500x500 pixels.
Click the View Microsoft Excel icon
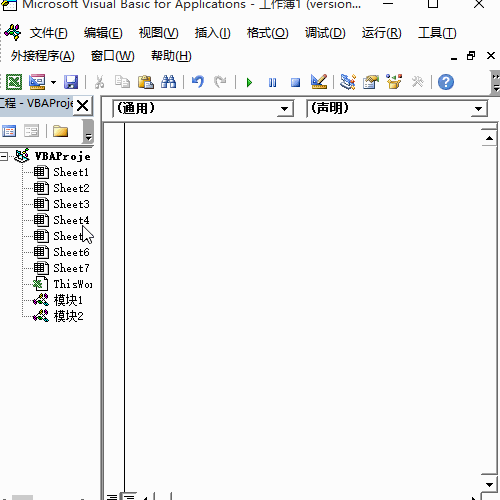14,82
